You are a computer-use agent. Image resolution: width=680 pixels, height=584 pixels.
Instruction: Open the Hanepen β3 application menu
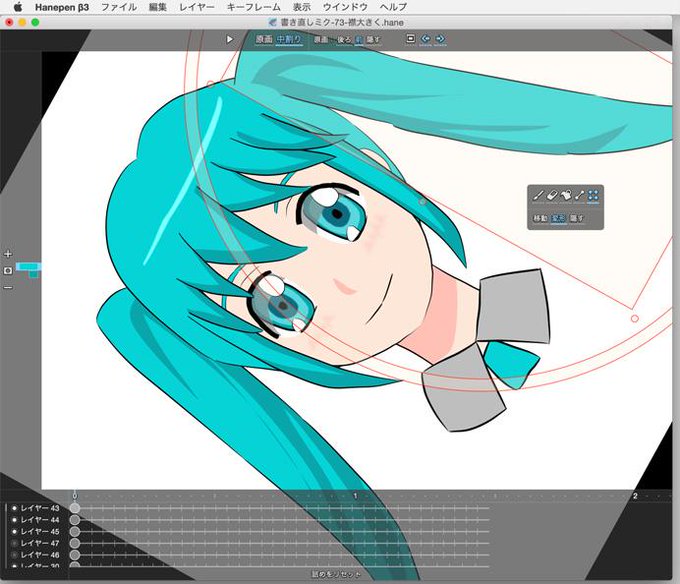(x=62, y=7)
